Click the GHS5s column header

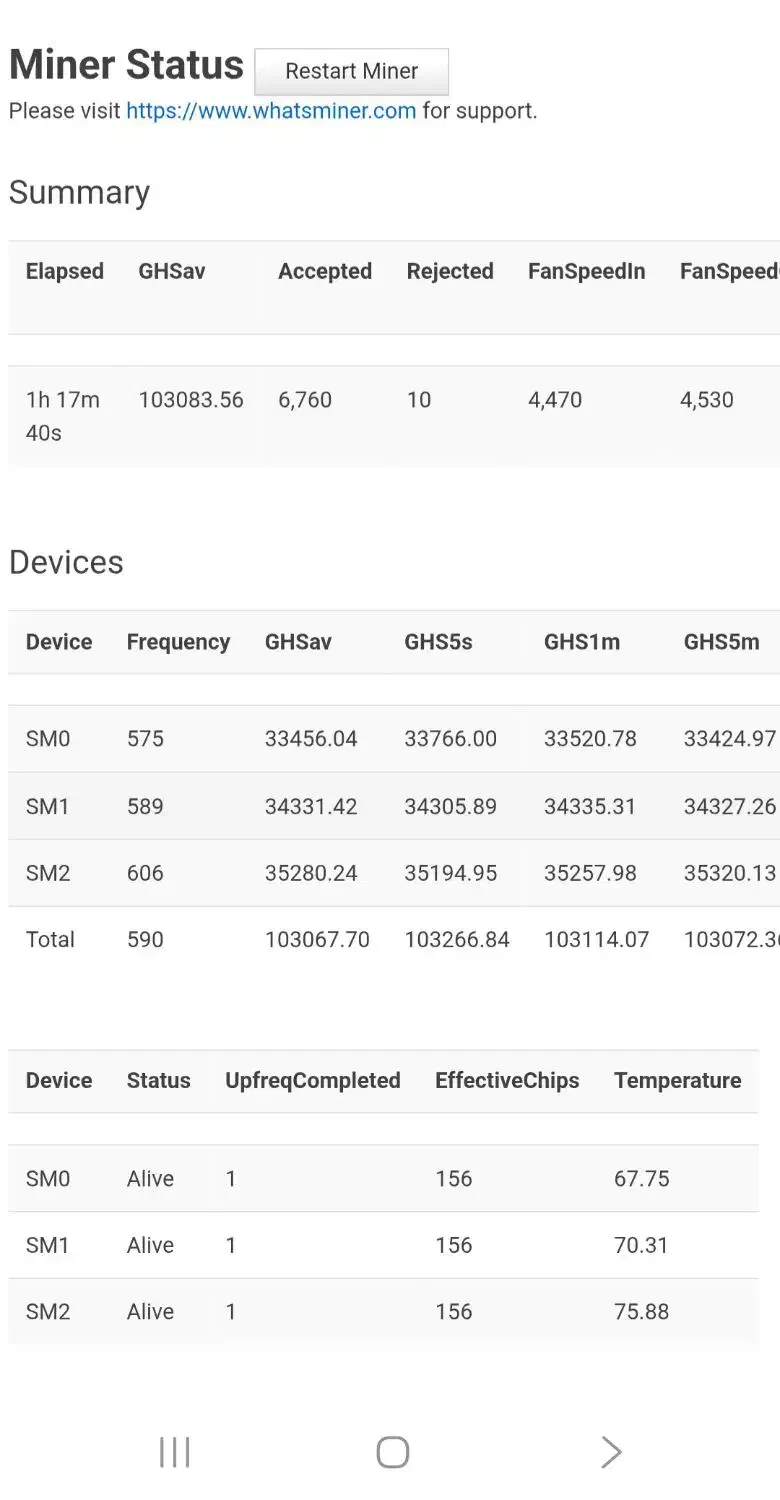438,642
